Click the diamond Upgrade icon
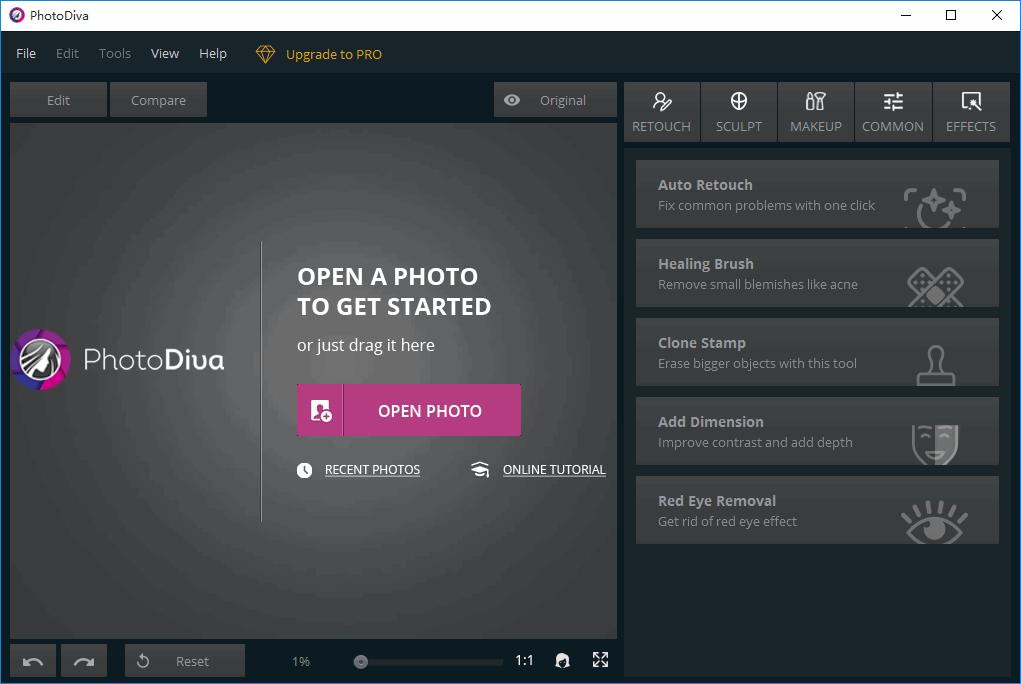Viewport: 1021px width, 684px height. click(265, 54)
